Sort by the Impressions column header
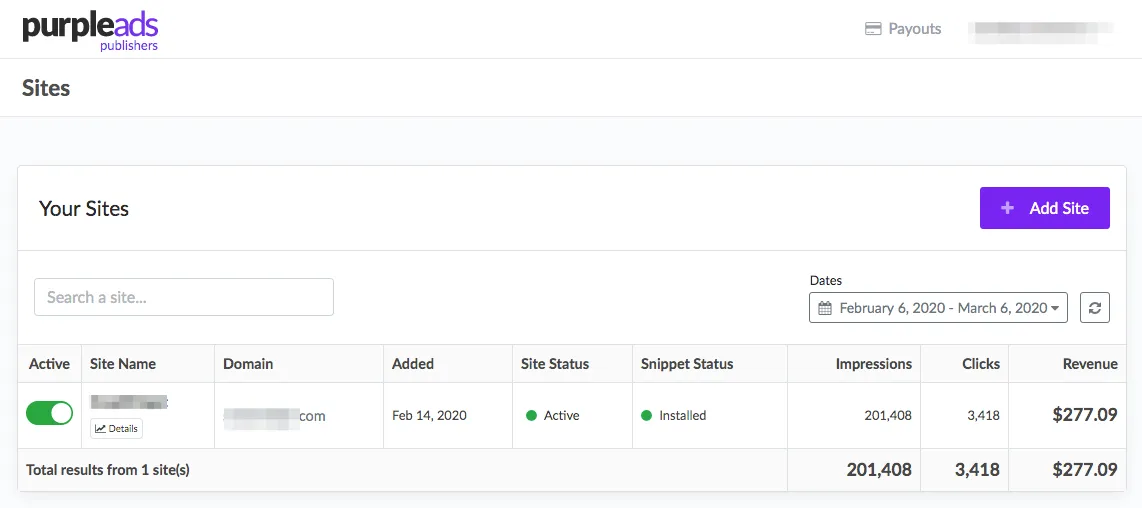 pyautogui.click(x=873, y=364)
